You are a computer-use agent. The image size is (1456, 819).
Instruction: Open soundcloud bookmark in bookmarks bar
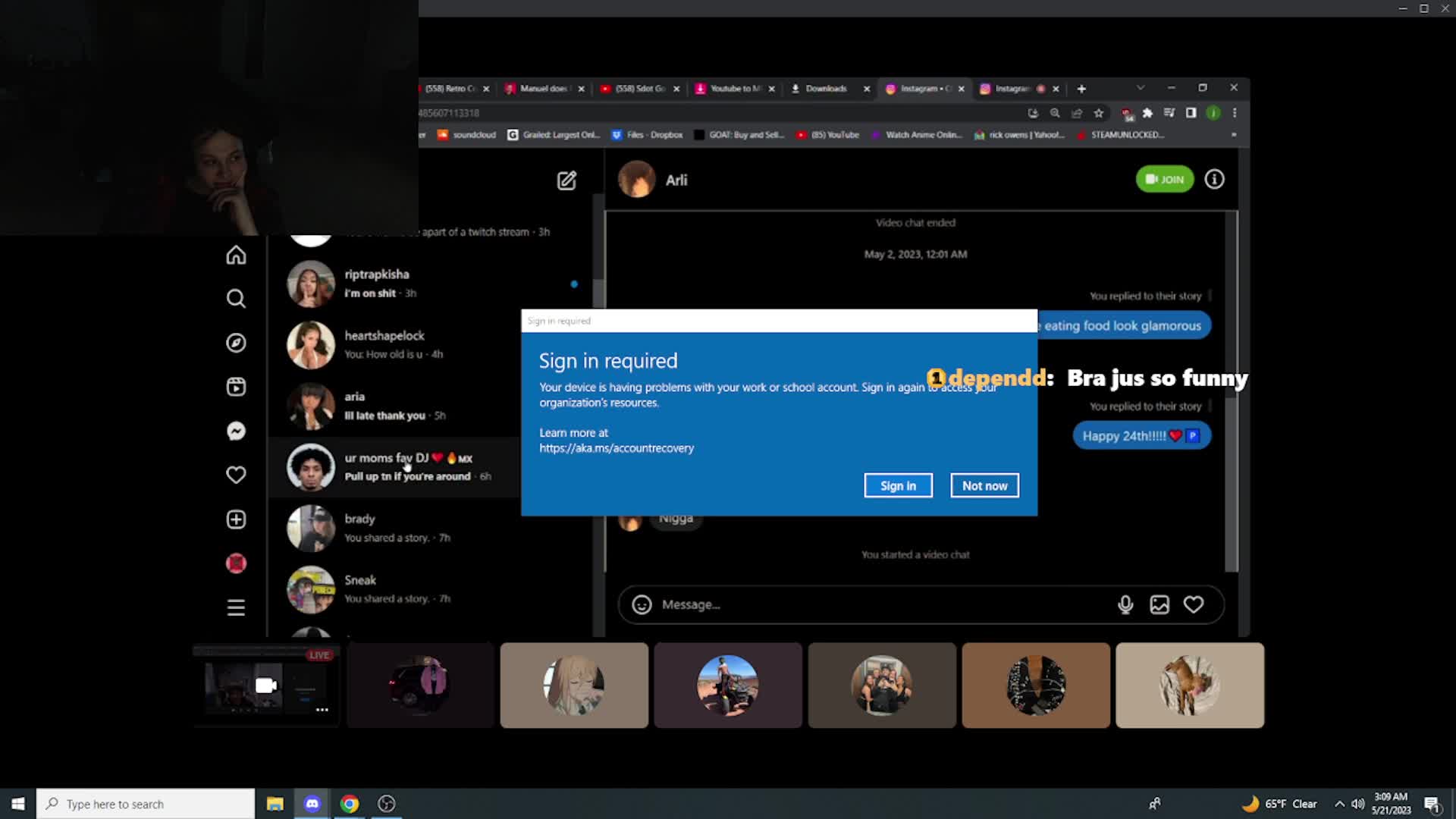[466, 135]
